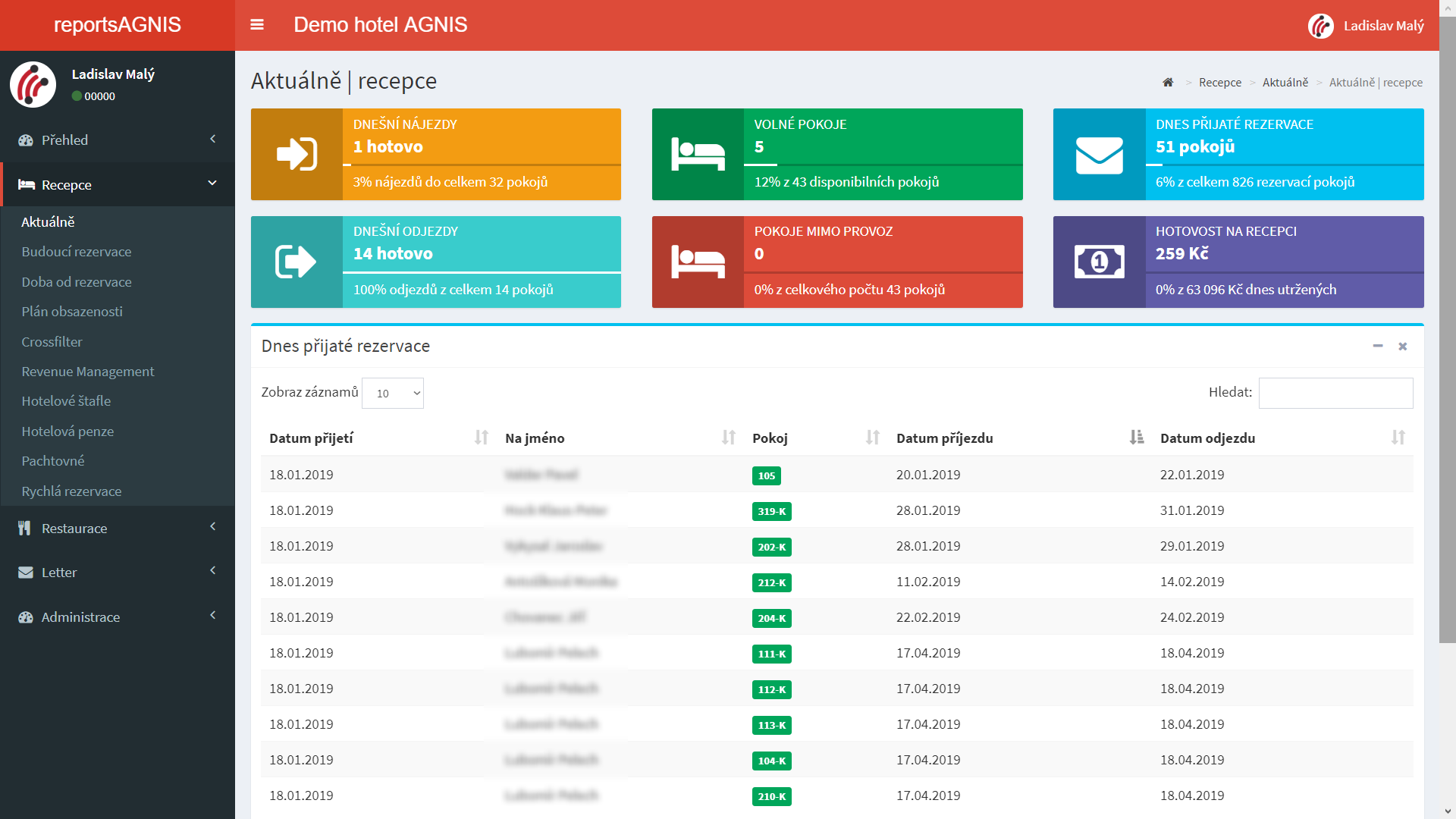Viewport: 1456px width, 819px height.
Task: Toggle the hamburger sidebar menu icon
Action: coord(257,25)
